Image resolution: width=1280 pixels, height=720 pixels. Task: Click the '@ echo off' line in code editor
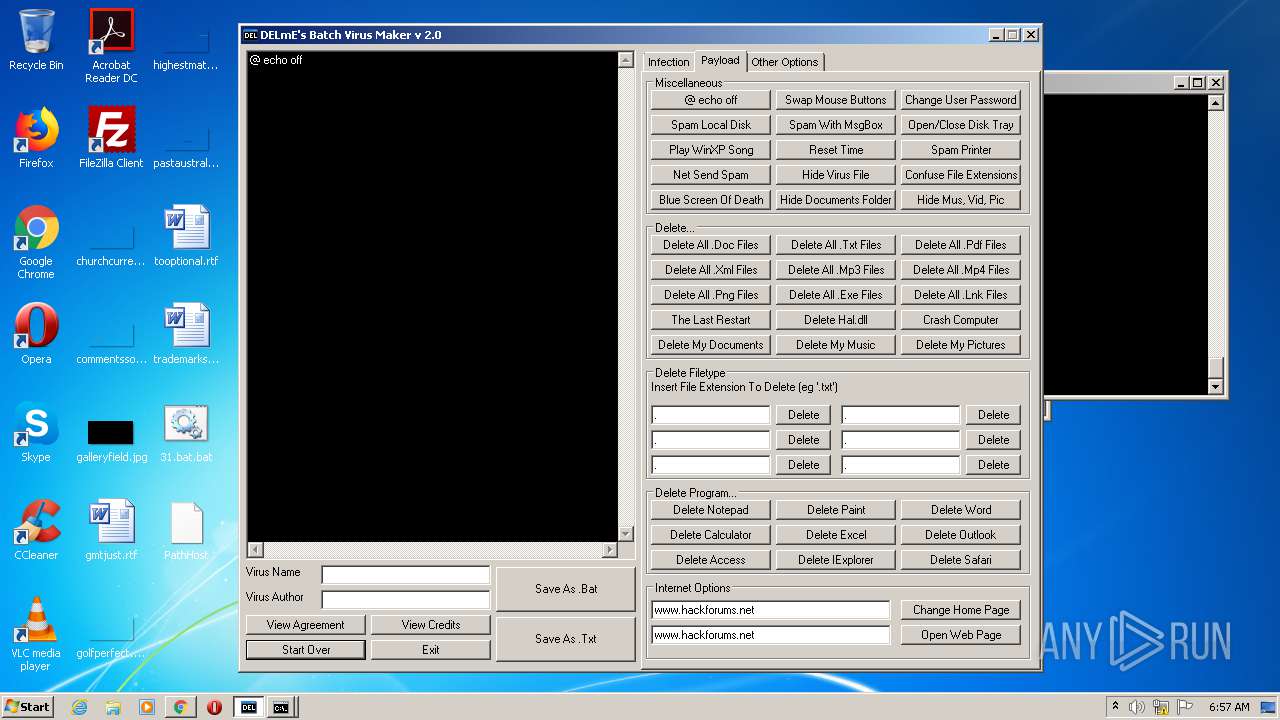tap(276, 60)
